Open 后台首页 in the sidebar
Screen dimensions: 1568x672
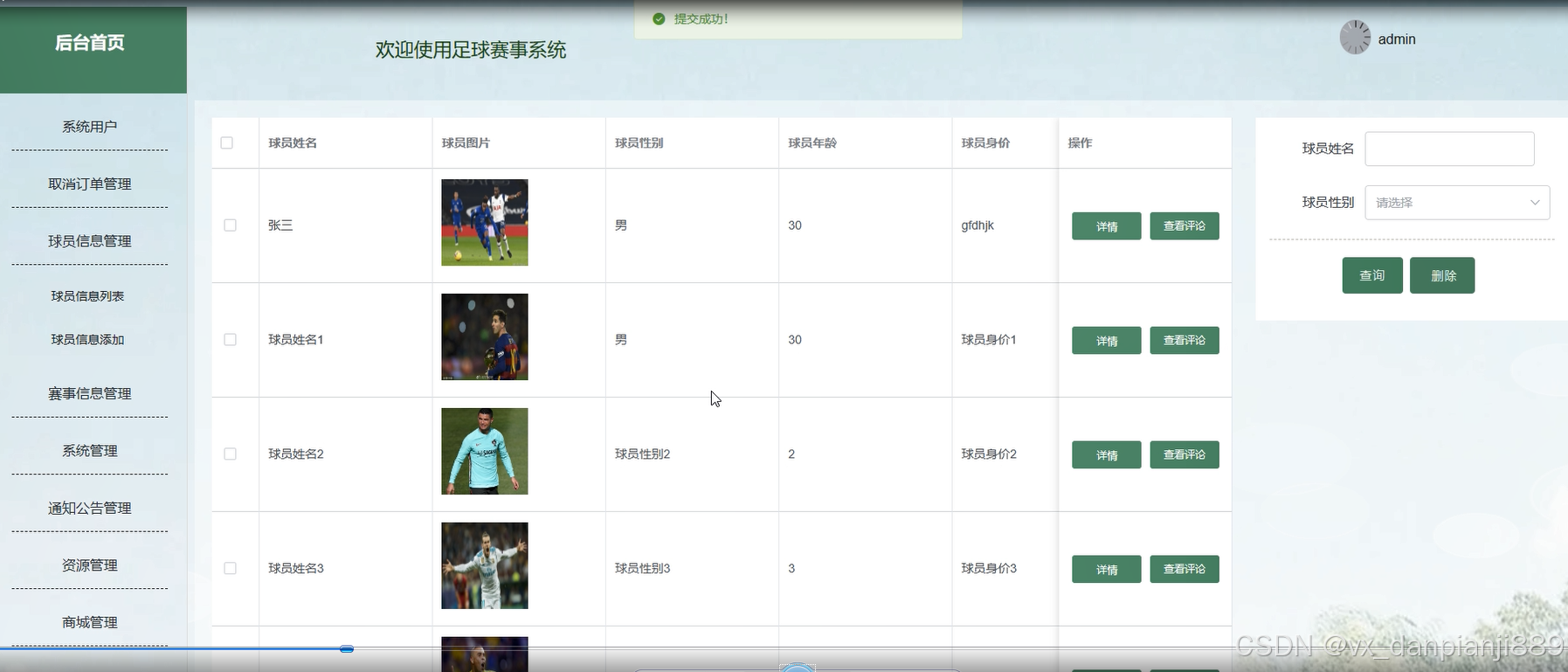click(90, 43)
